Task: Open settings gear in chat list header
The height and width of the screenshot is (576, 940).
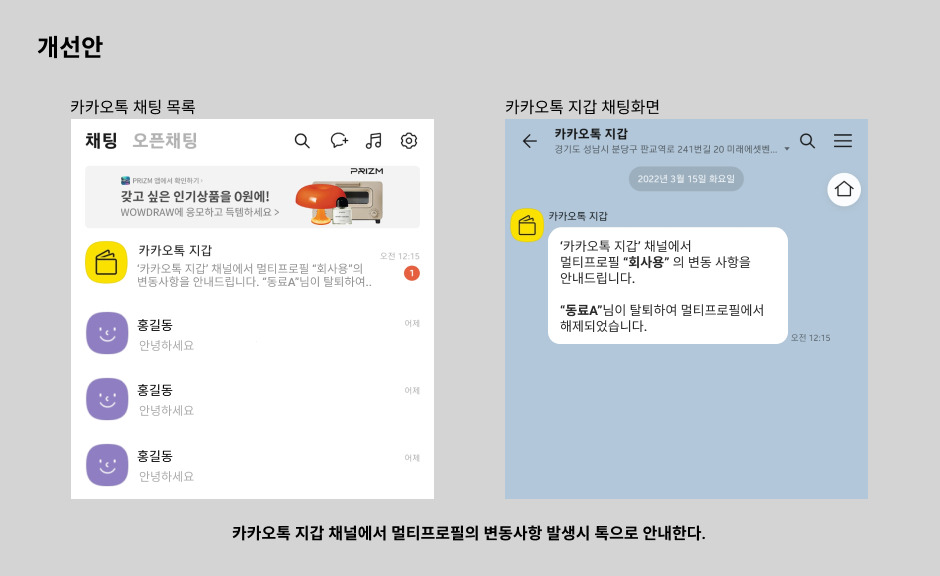Action: coord(409,141)
